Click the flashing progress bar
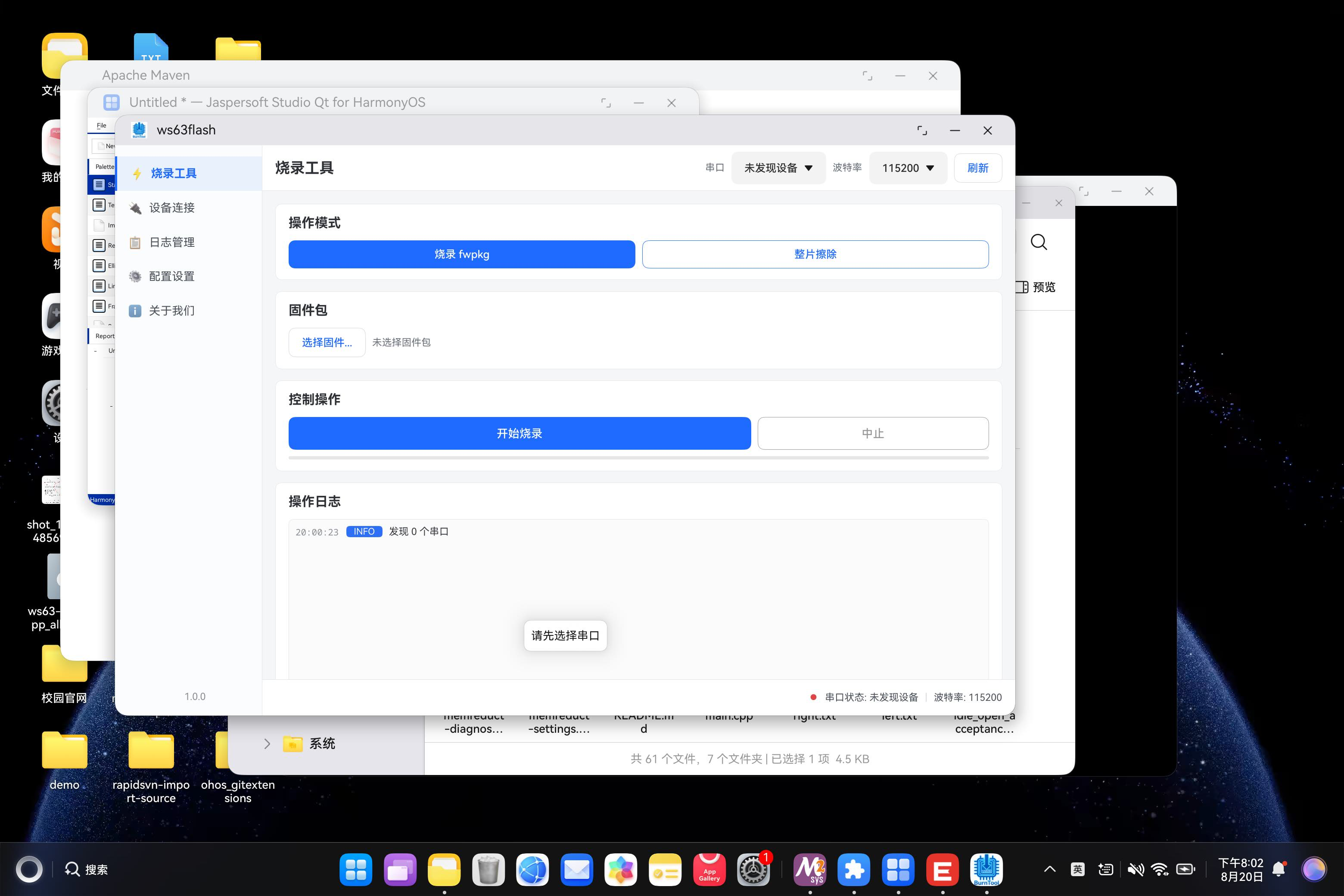Viewport: 1344px width, 896px height. [x=638, y=457]
